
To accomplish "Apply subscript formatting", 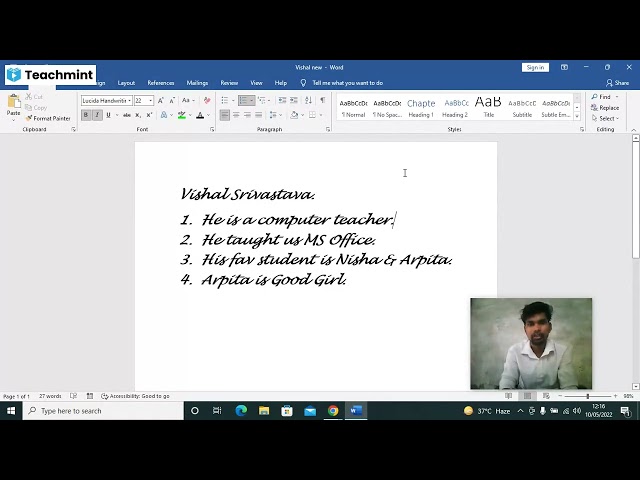I will (x=138, y=116).
